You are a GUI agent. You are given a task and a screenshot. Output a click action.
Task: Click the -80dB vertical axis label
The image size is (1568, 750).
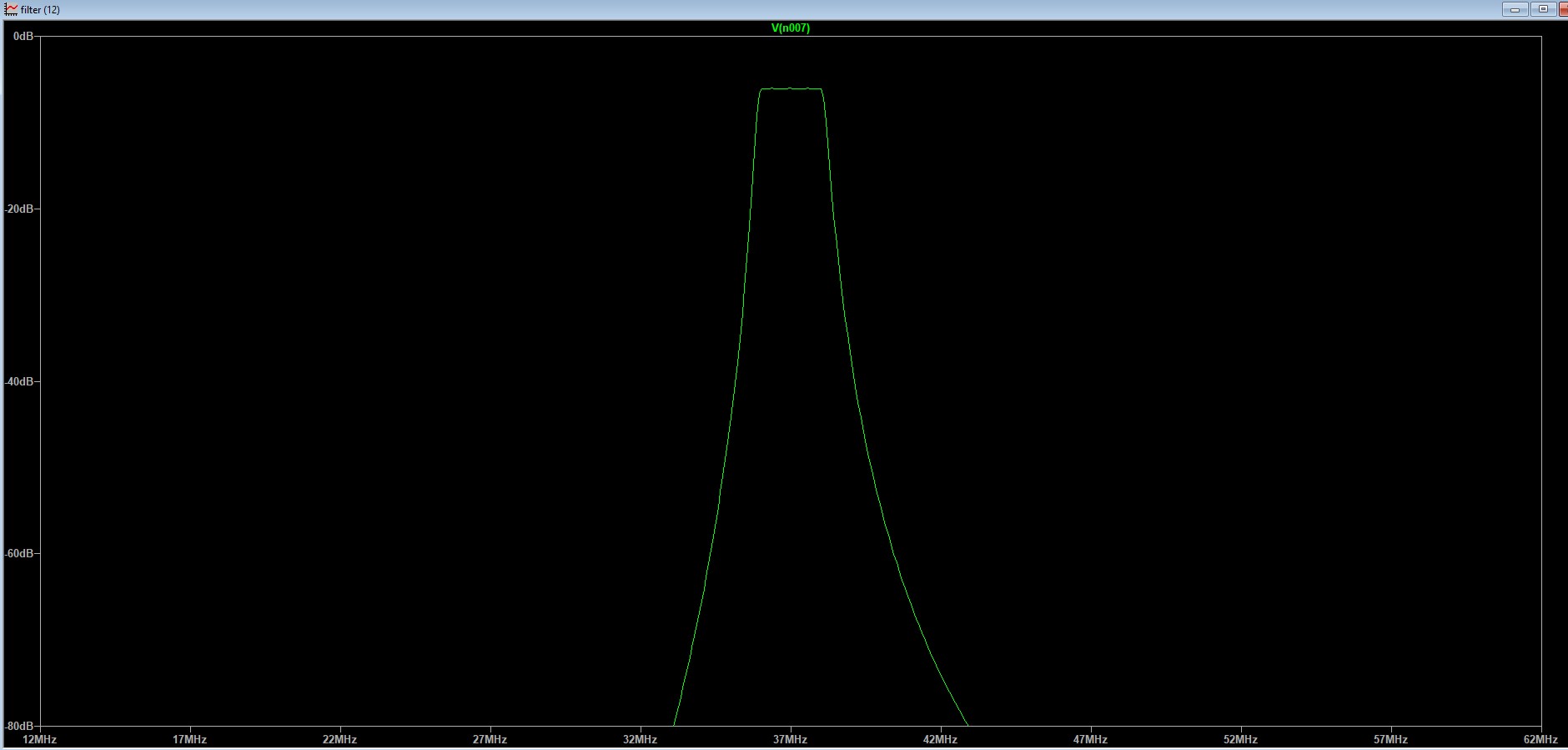coord(19,727)
